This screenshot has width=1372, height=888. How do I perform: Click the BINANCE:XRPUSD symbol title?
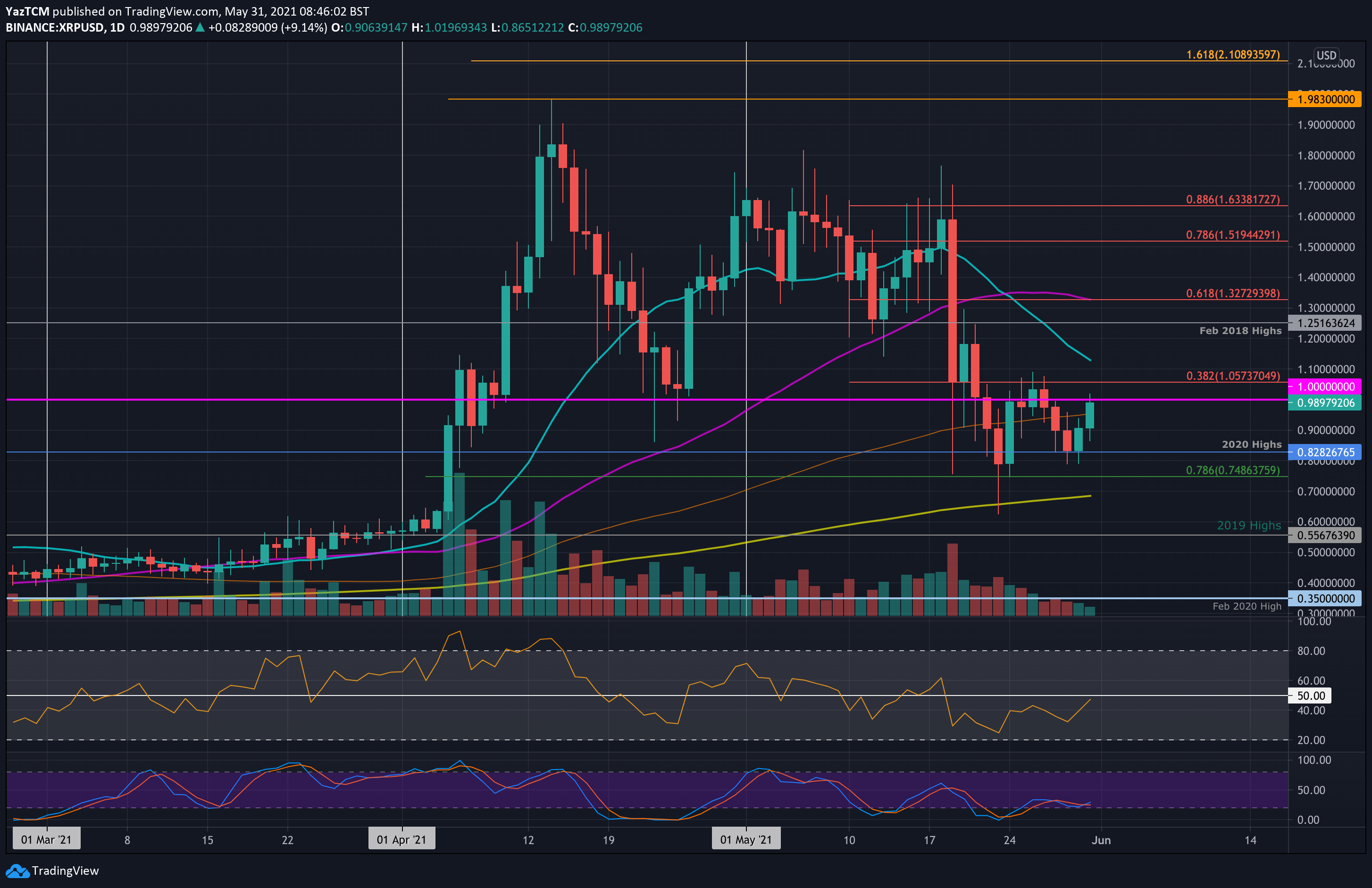point(55,27)
